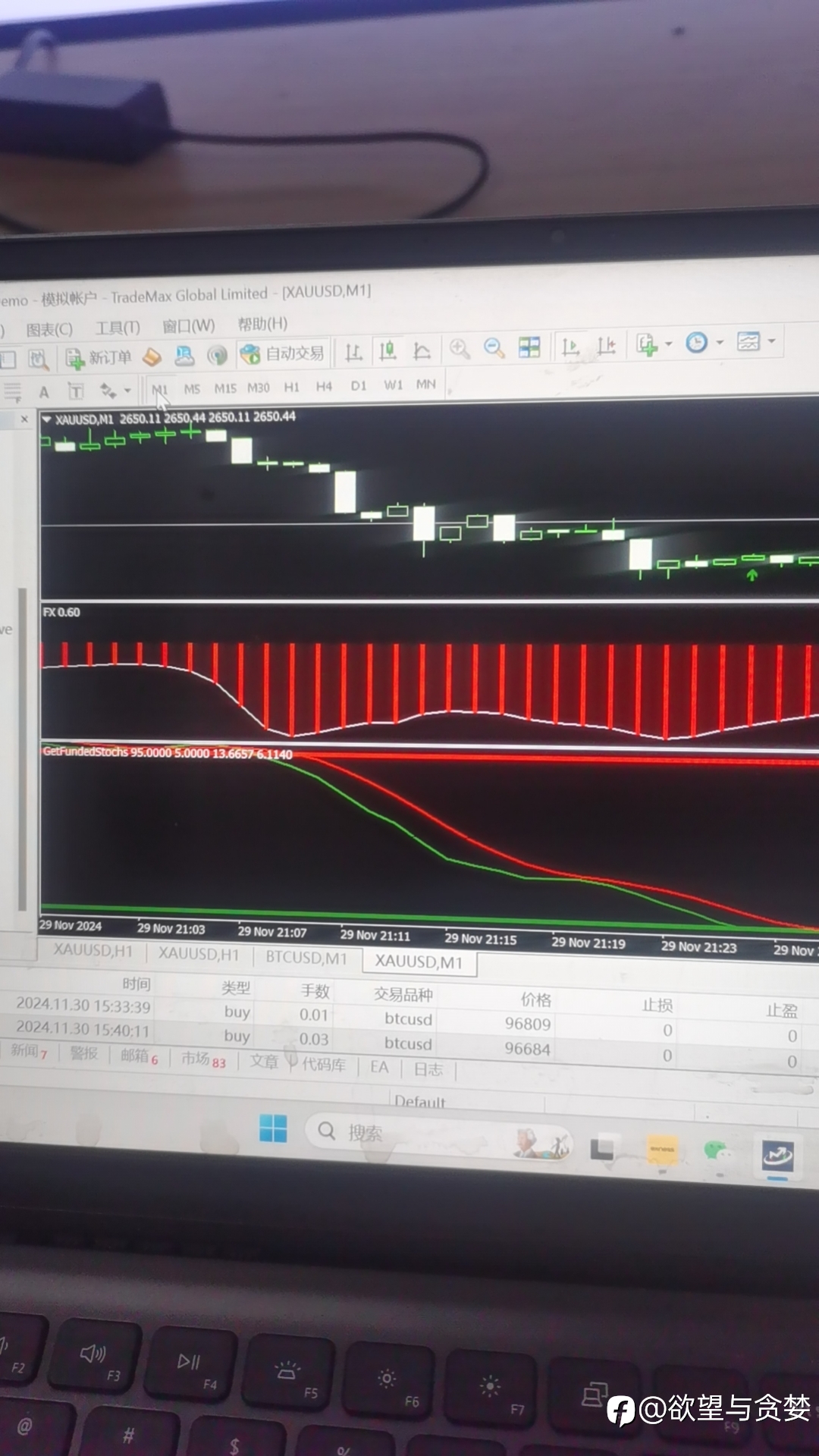Select the H4 timeframe button
This screenshot has height=1456, width=819.
pos(324,387)
